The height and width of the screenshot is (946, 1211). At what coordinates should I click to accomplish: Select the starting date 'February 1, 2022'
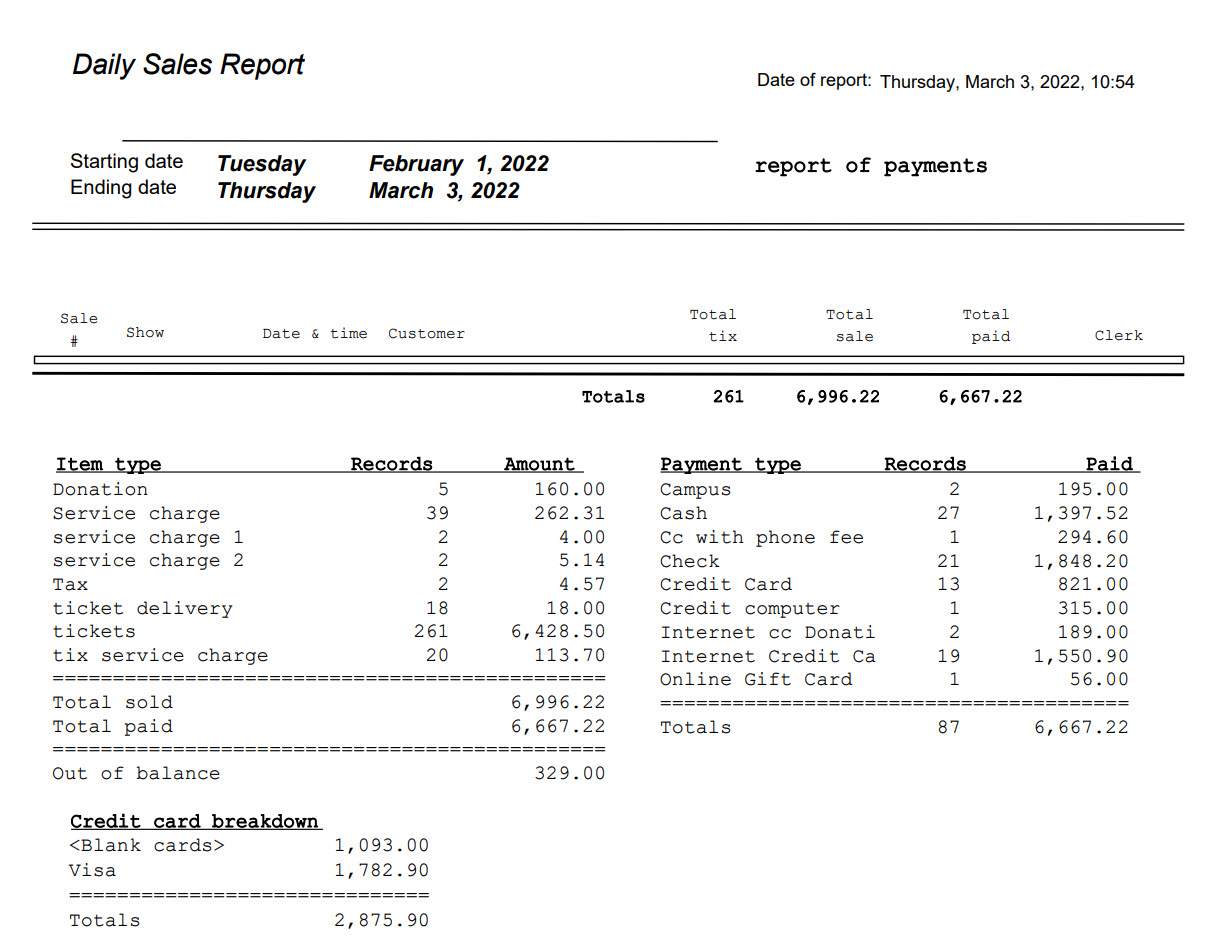(458, 164)
